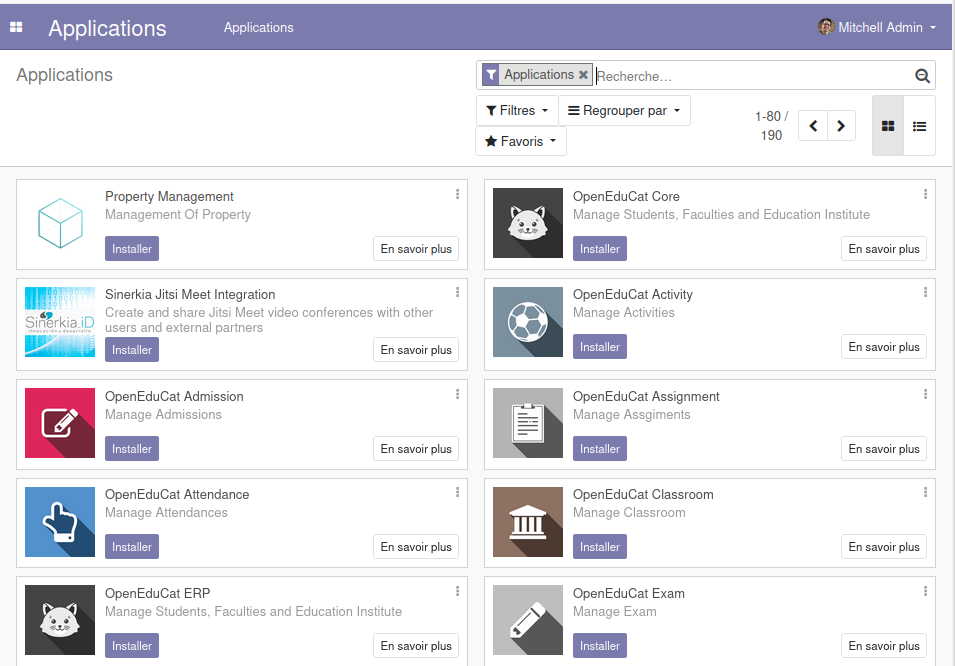This screenshot has width=955, height=666.
Task: Select the kanban view icon
Action: coord(887,126)
